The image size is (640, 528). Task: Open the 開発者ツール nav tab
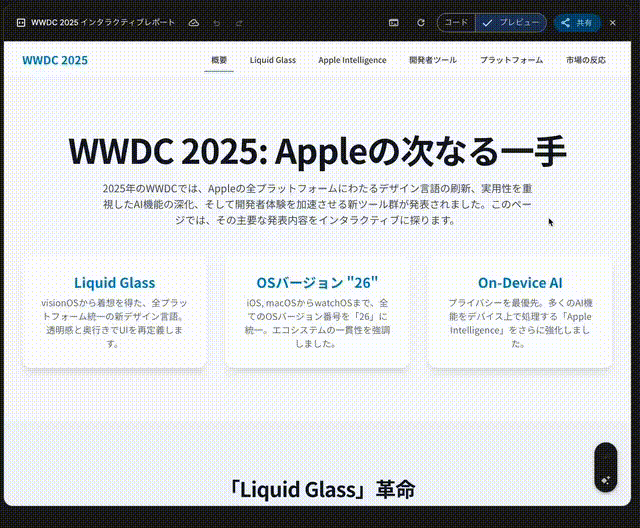(433, 60)
